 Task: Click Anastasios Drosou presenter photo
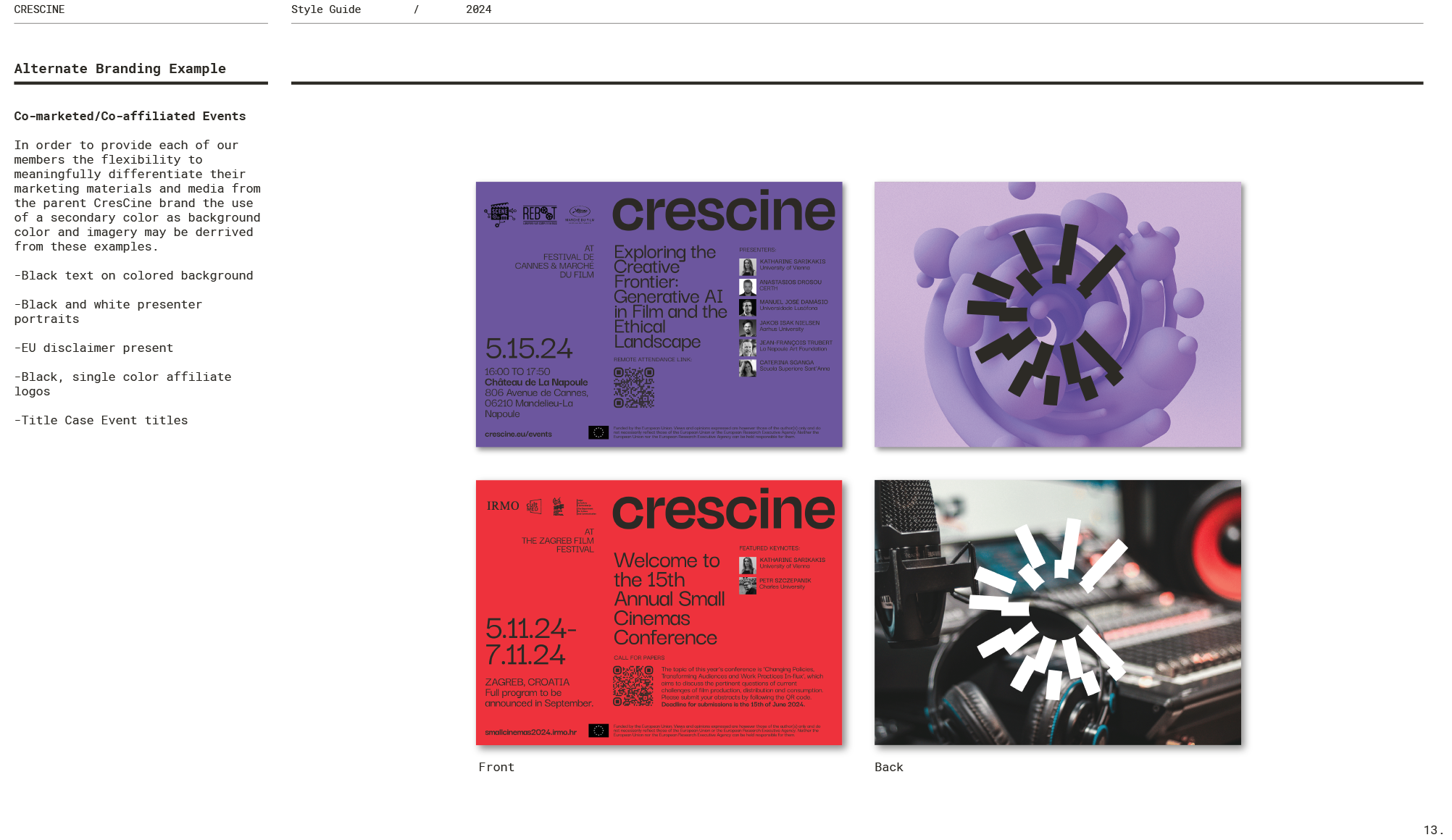point(747,287)
